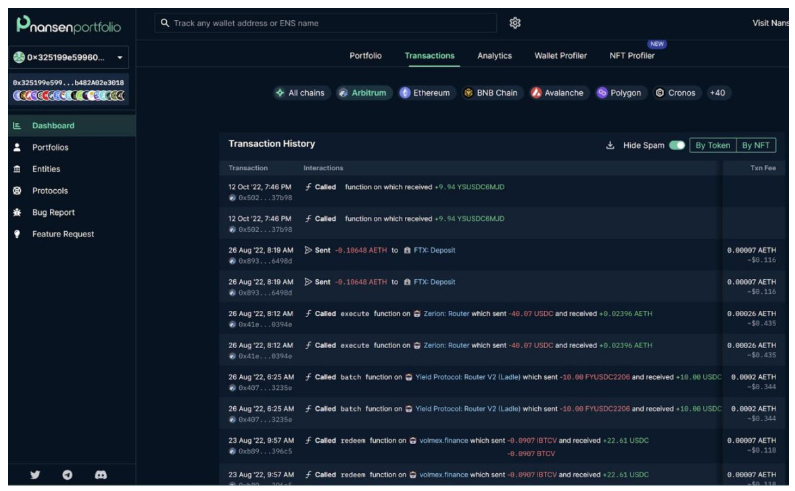Filter by Ethereum chain
795x491 pixels.
426,93
